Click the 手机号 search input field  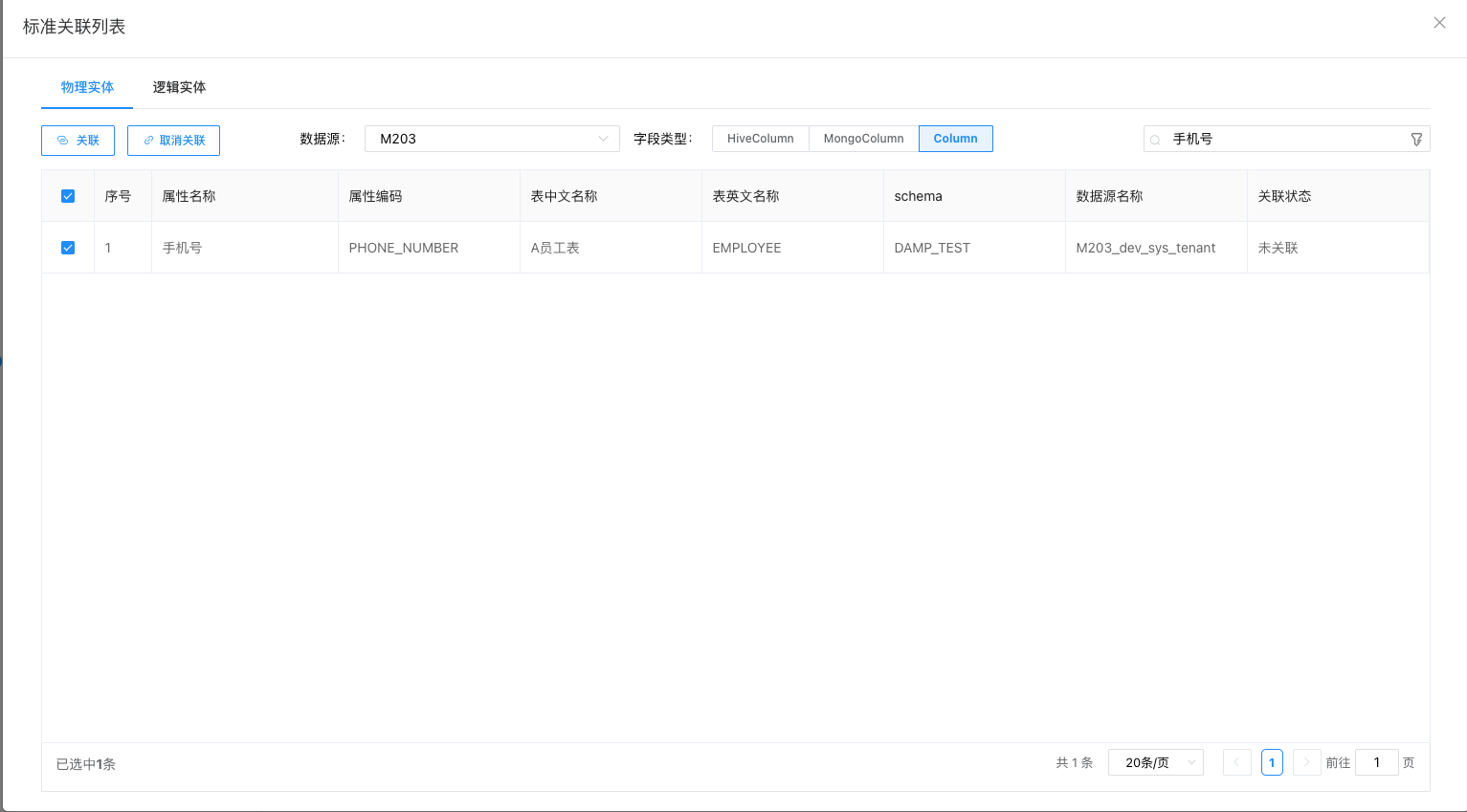[x=1282, y=140]
